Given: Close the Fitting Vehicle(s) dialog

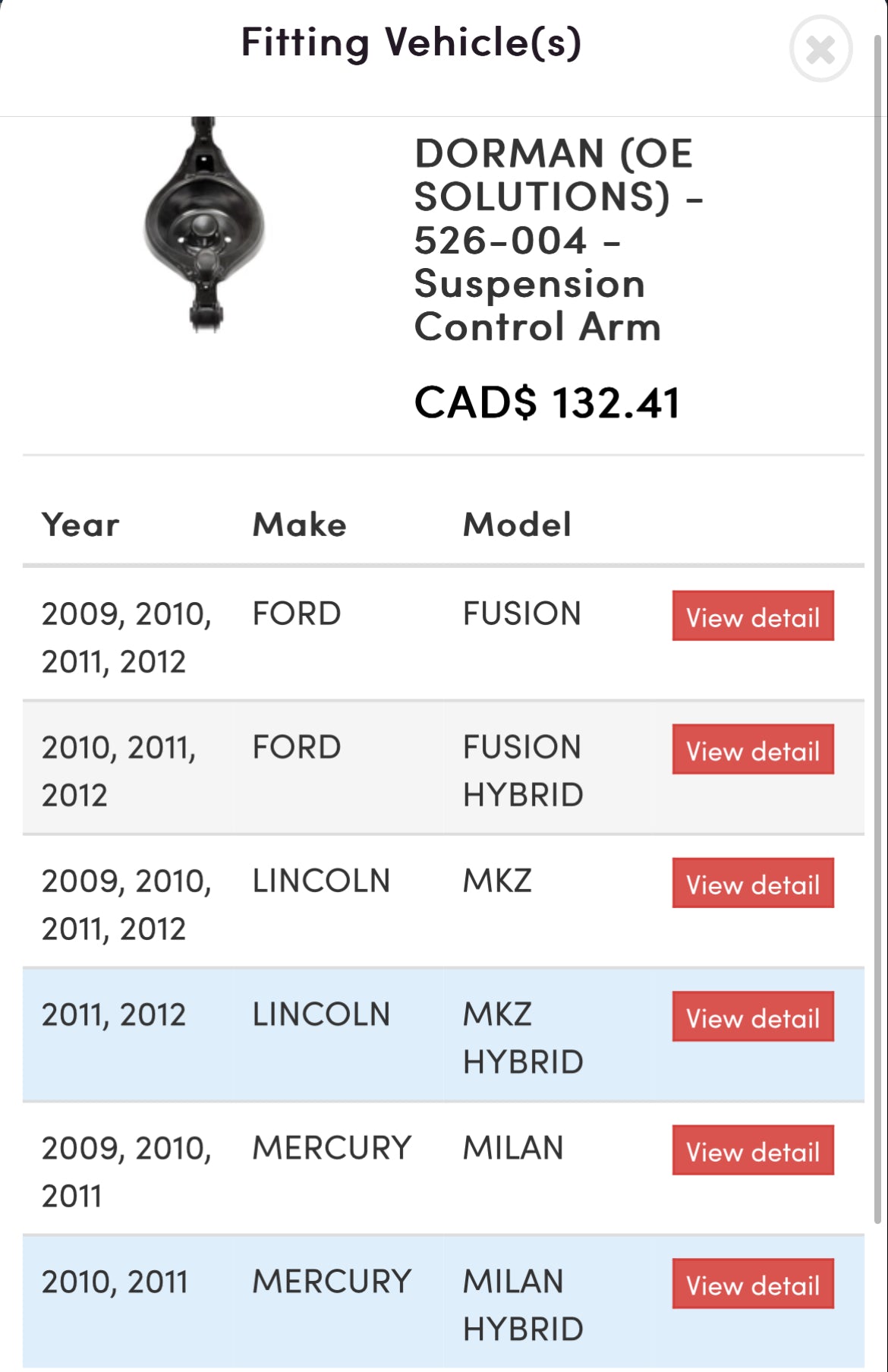Looking at the screenshot, I should pyautogui.click(x=820, y=49).
